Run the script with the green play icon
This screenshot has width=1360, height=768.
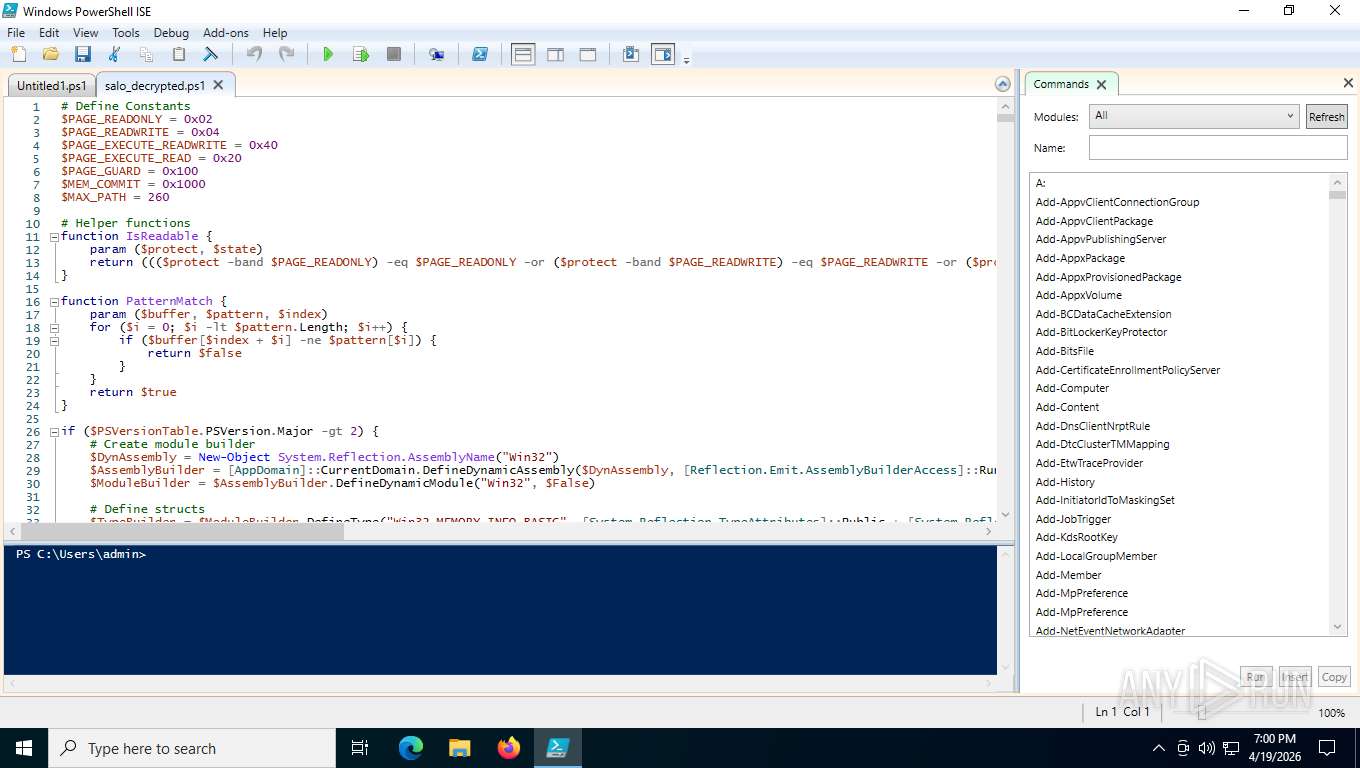pos(328,54)
